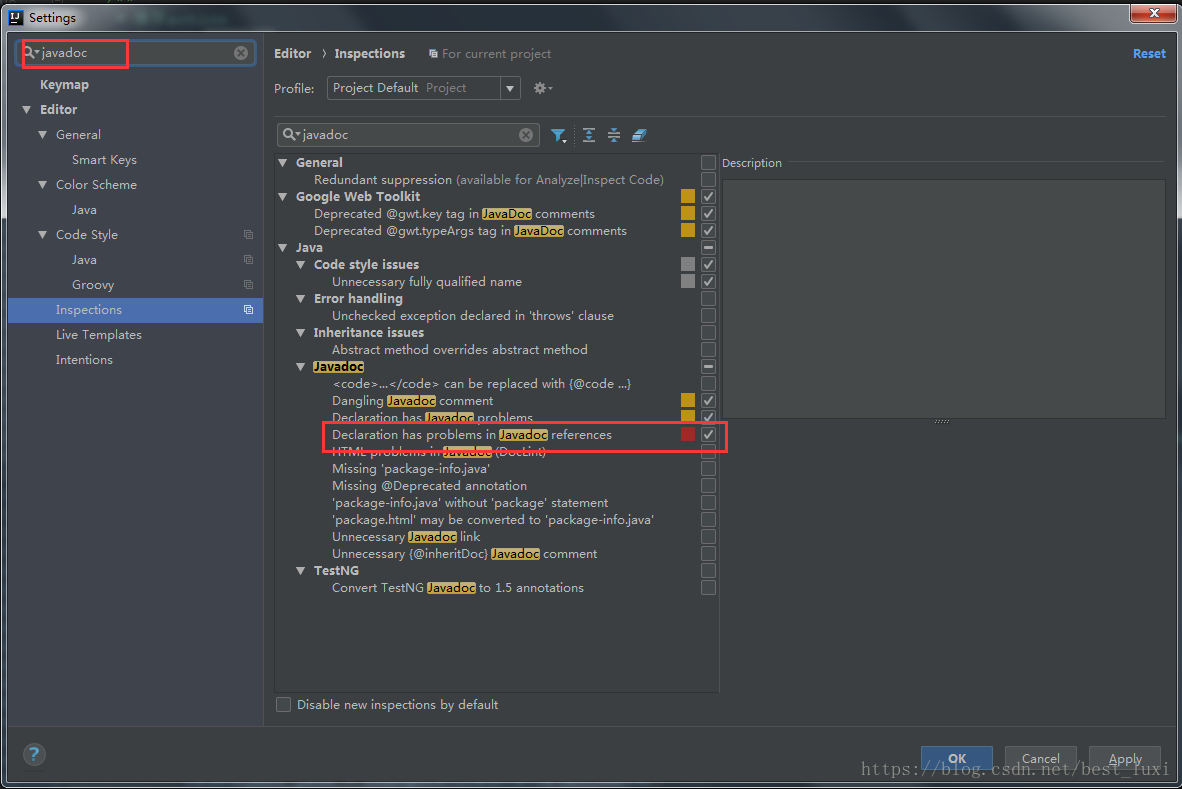
Task: Click the help question mark icon
Action: 34,755
